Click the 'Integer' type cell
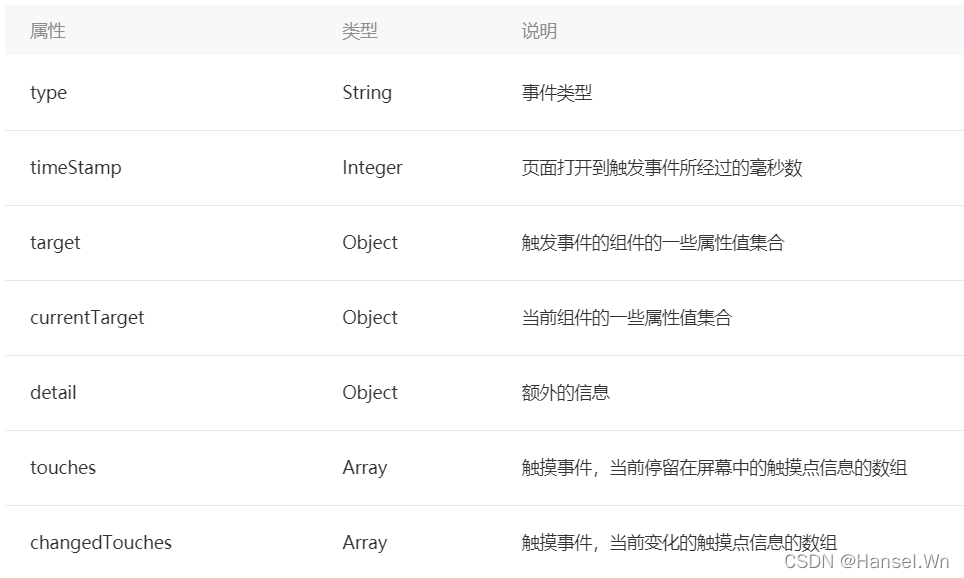 pyautogui.click(x=373, y=168)
